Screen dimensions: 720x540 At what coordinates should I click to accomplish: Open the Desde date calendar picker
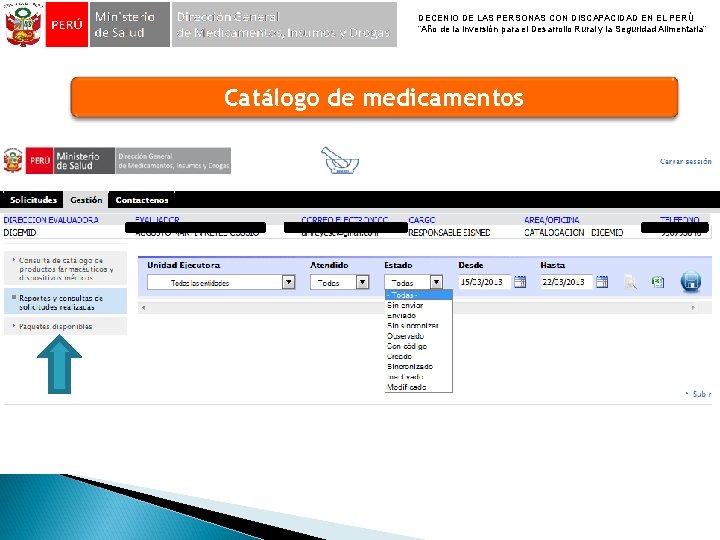(x=520, y=281)
